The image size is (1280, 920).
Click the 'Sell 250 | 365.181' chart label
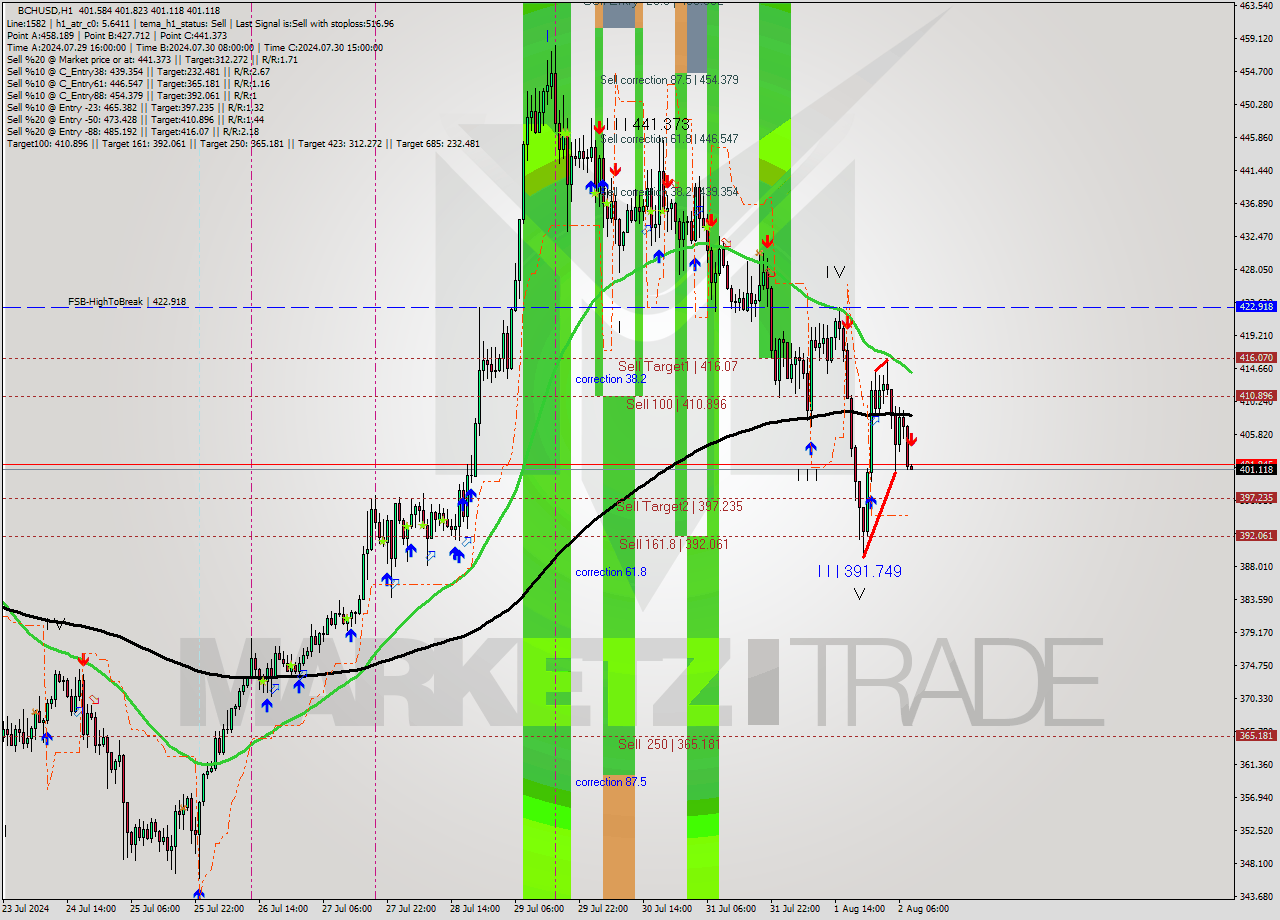(x=669, y=744)
